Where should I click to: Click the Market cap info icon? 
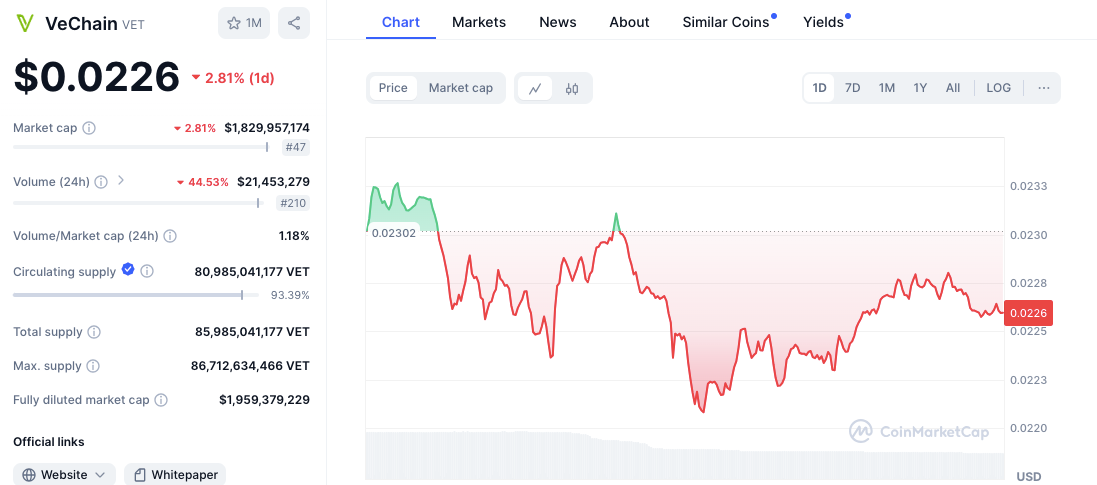[89, 128]
